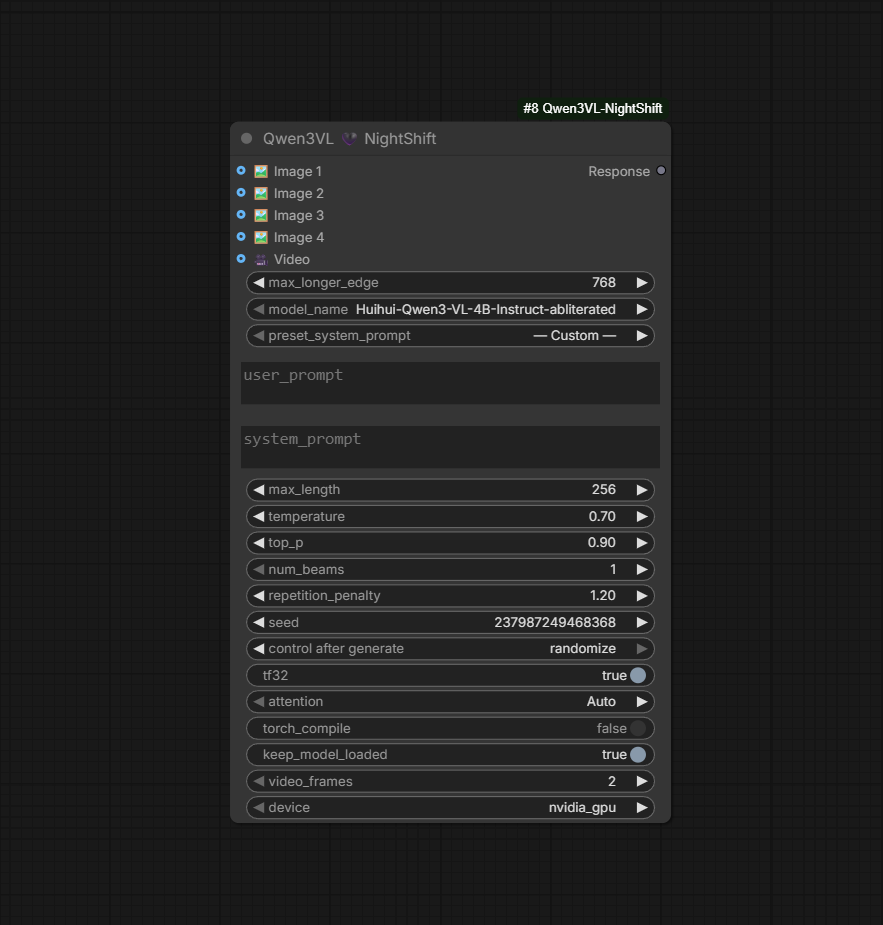The width and height of the screenshot is (883, 925).
Task: Open the device selection dropdown
Action: [x=450, y=808]
